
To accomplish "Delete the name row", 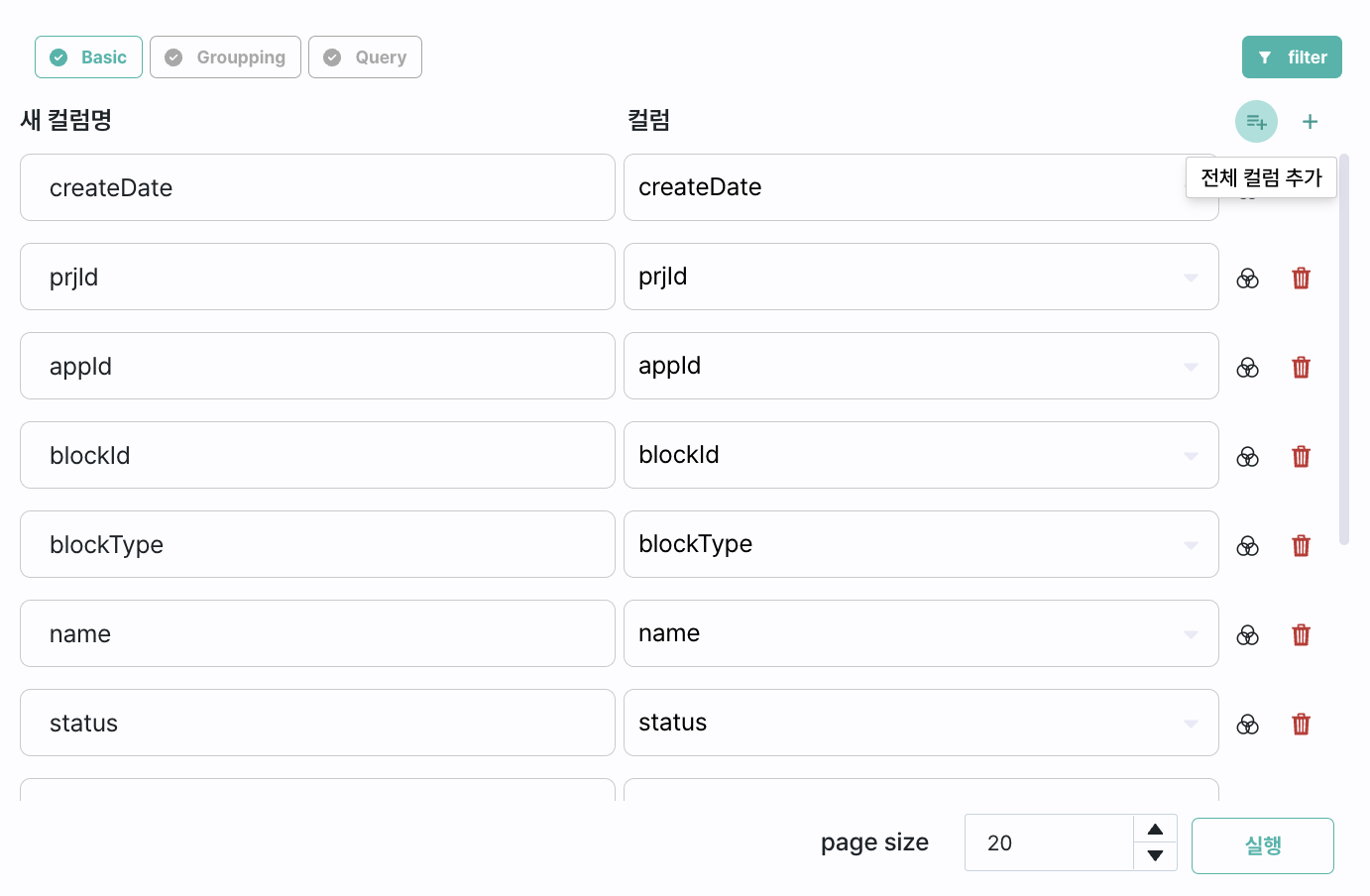I will pyautogui.click(x=1302, y=634).
